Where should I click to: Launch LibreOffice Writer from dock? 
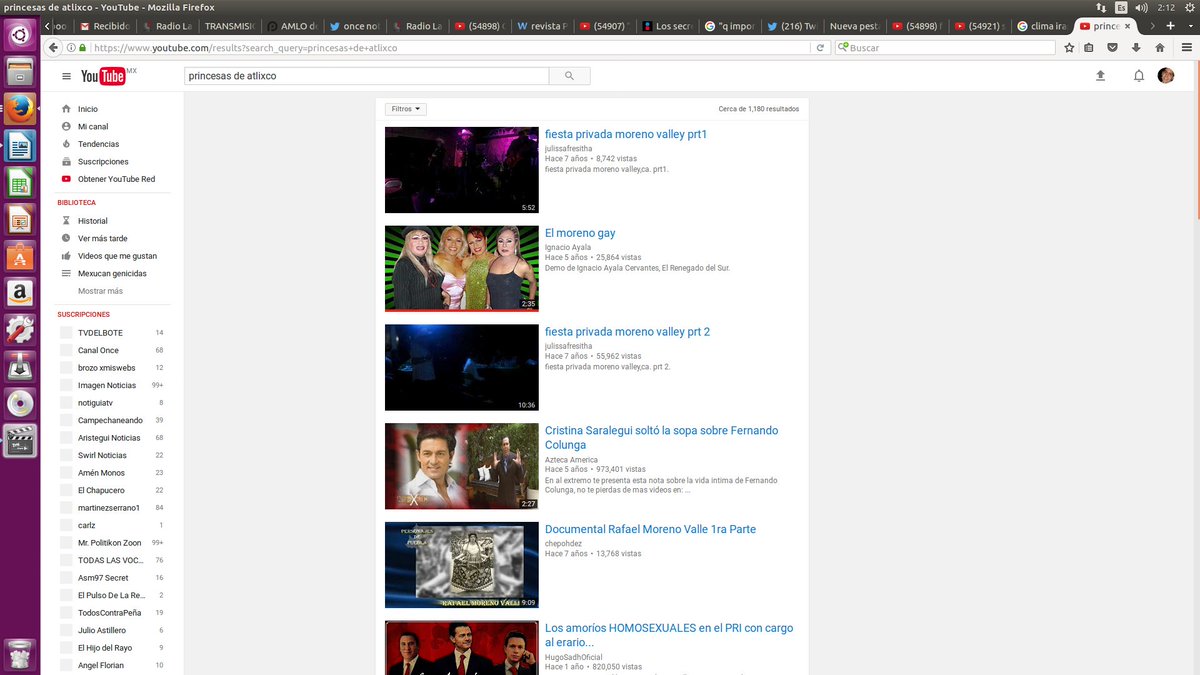point(20,147)
